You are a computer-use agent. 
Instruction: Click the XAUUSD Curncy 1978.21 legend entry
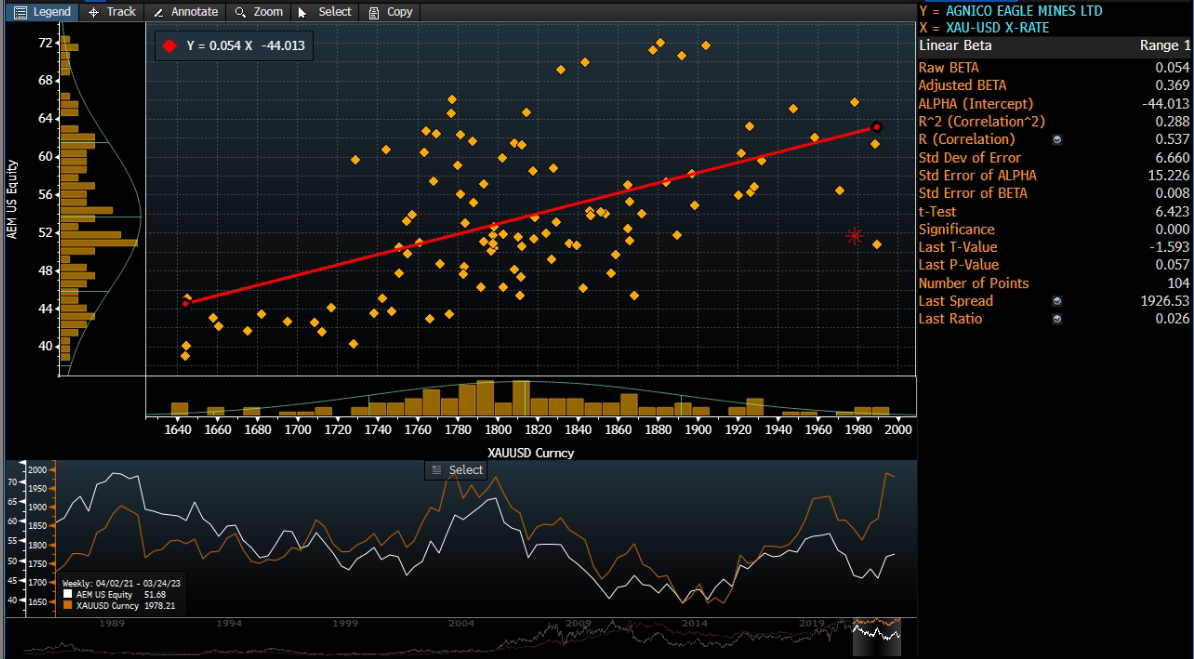coord(120,606)
